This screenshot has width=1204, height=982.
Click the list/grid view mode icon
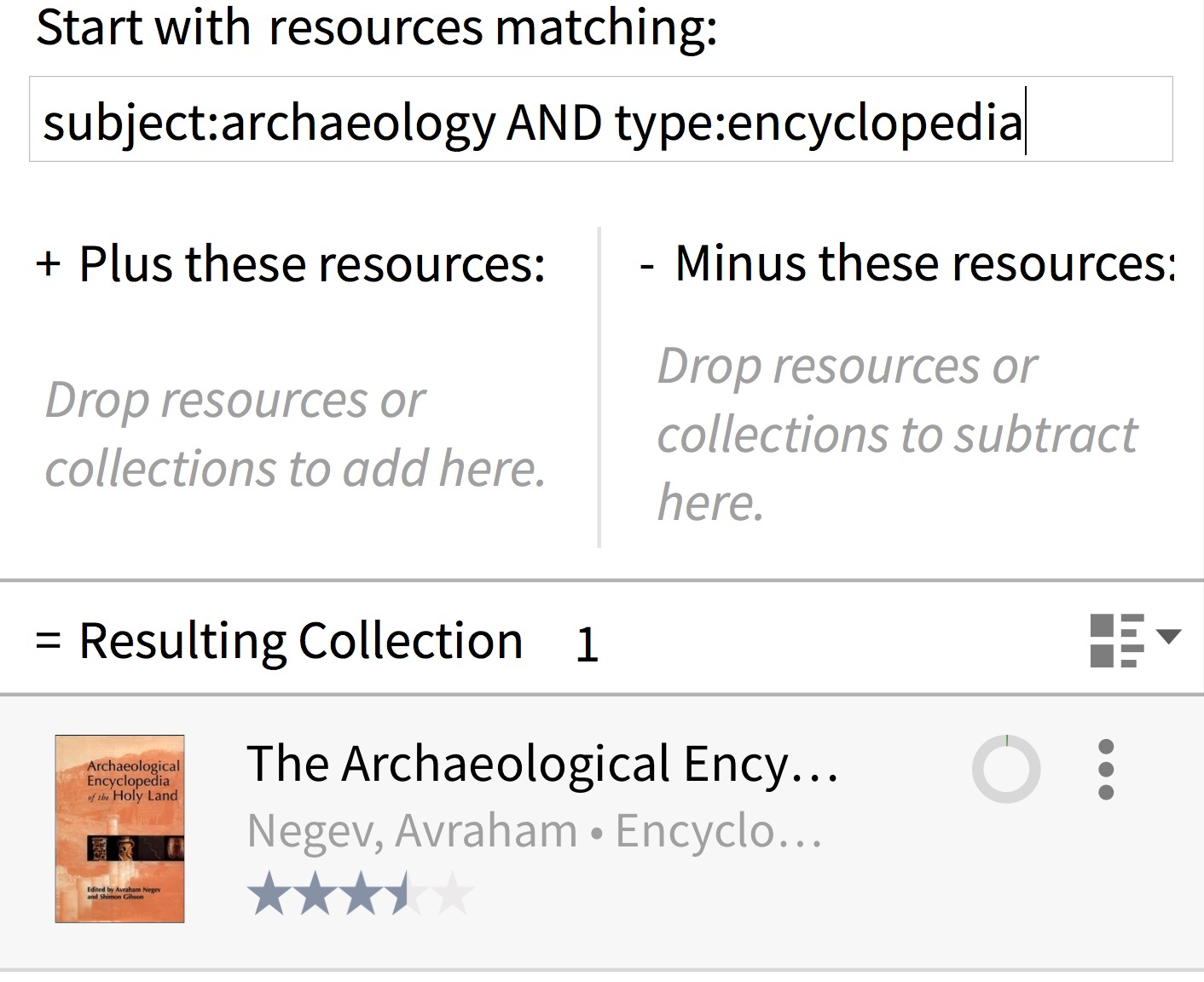(x=1117, y=640)
